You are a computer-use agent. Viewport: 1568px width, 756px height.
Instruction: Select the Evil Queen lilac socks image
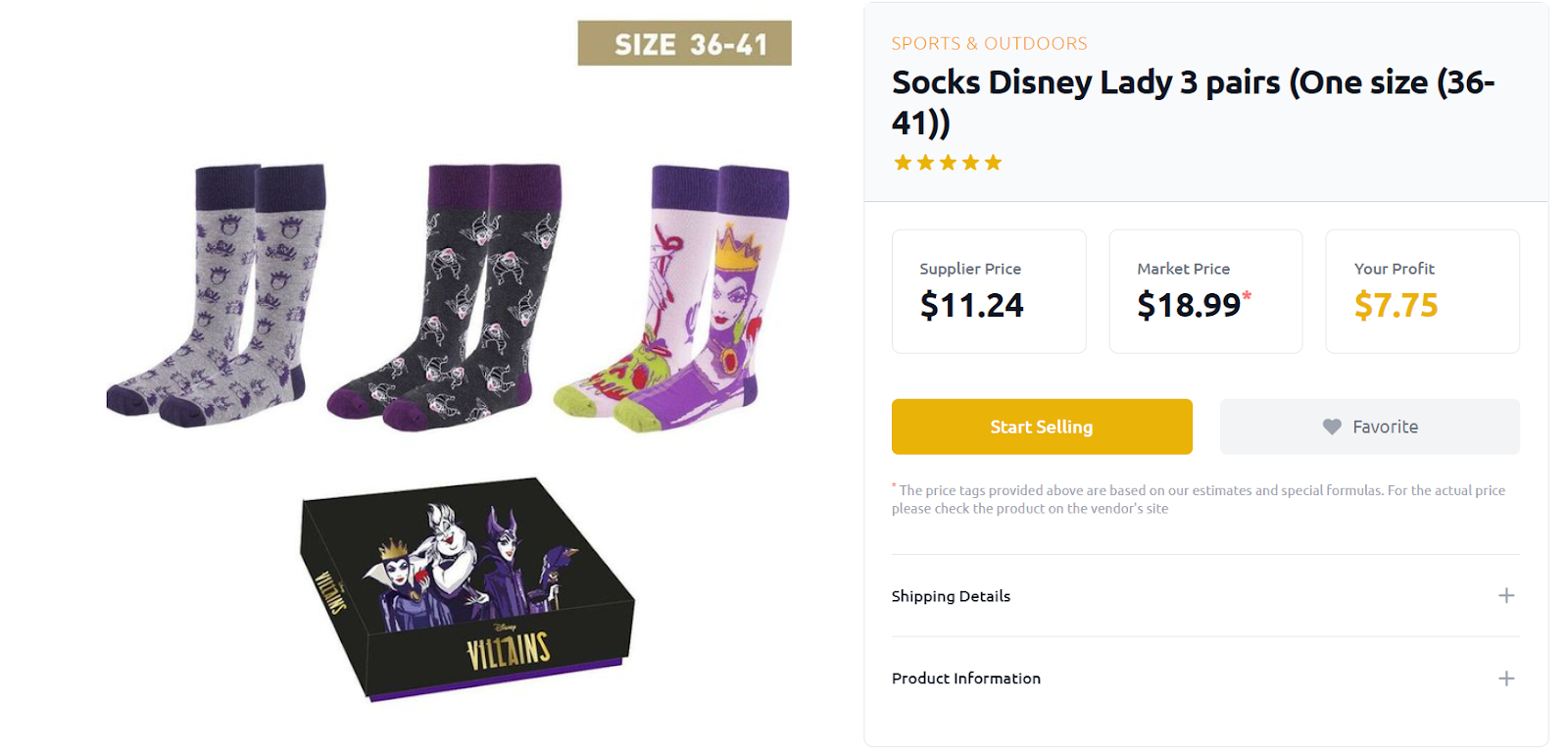point(676,294)
